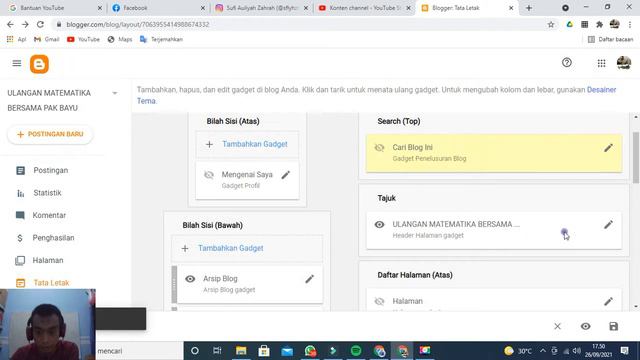This screenshot has width=640, height=360.
Task: Open Spotify from the taskbar
Action: pos(356,351)
